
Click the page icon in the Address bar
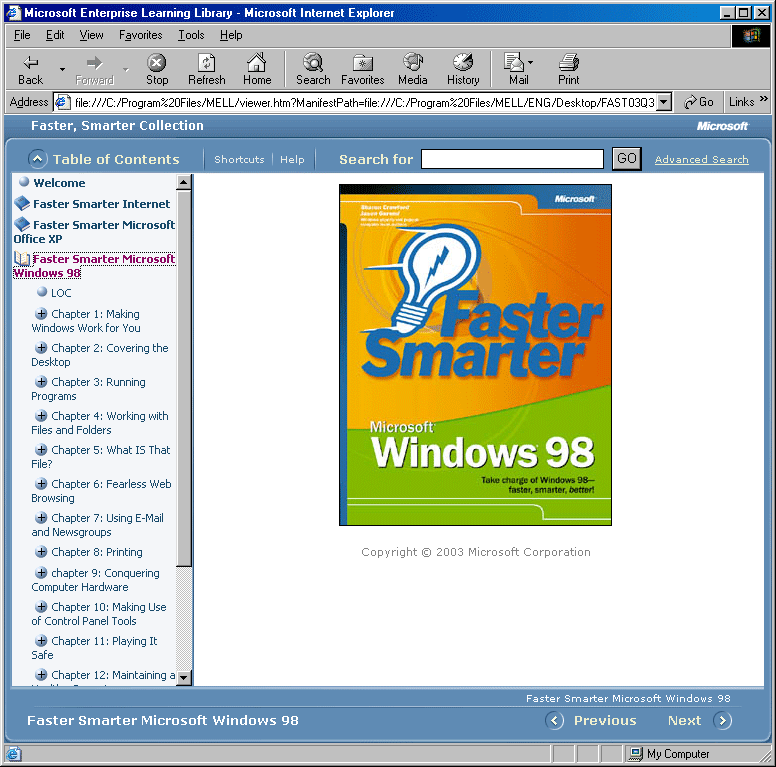coord(62,102)
